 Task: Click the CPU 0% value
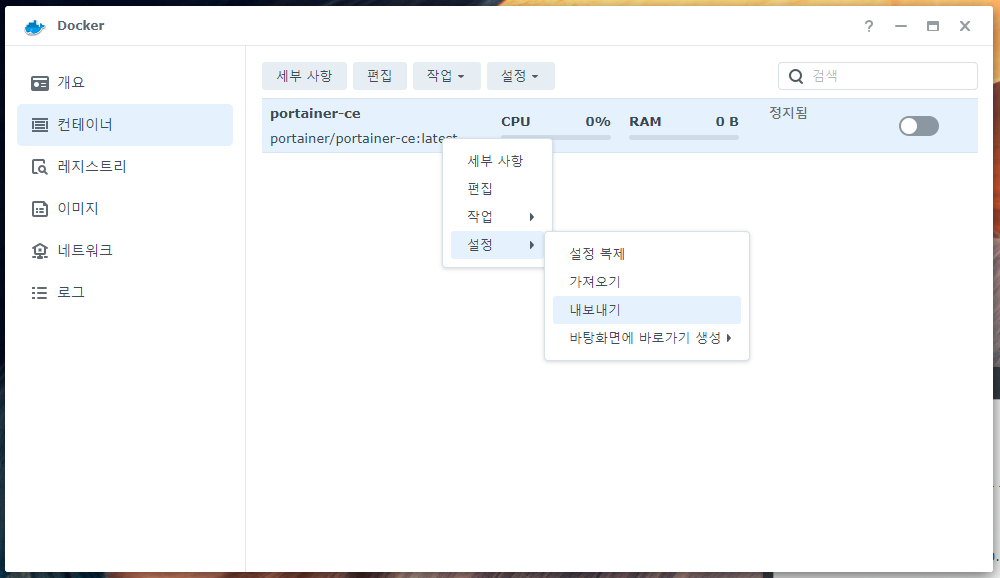(598, 121)
